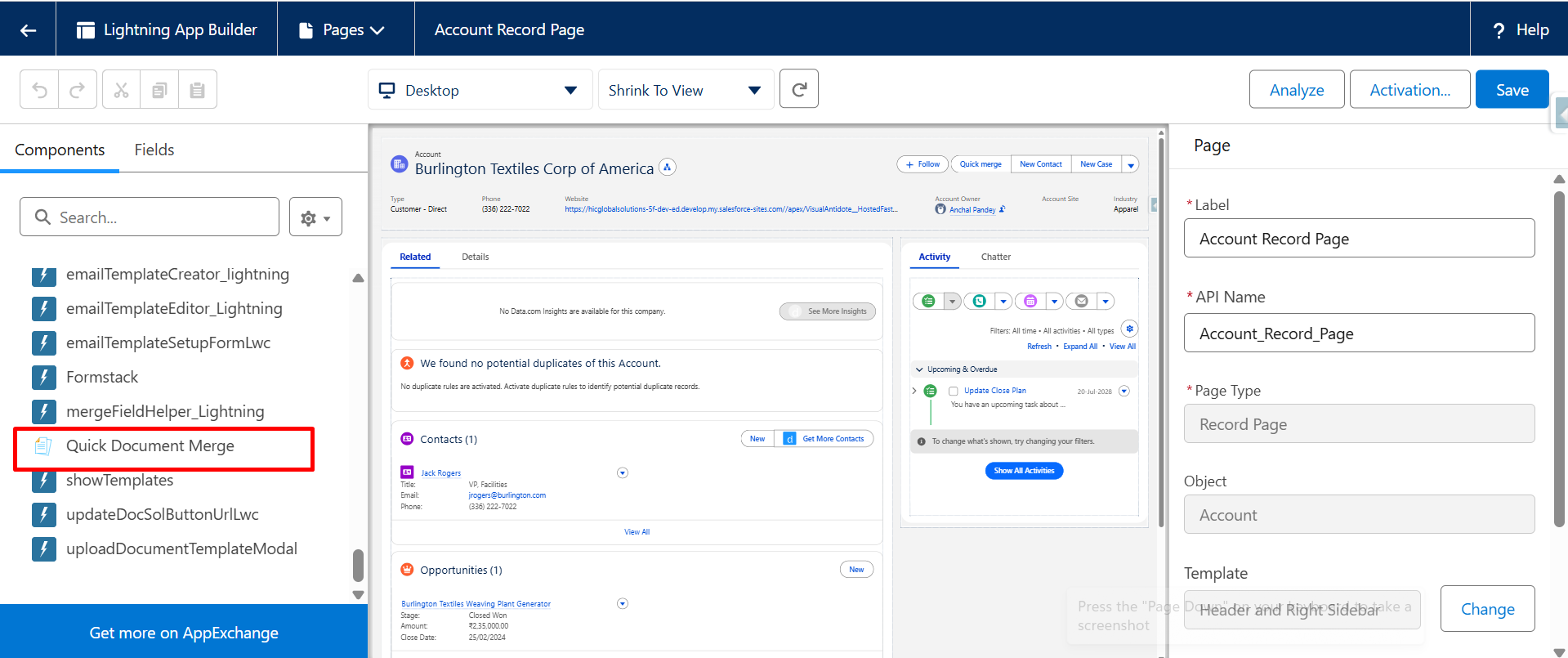Click the Undo icon
1568x658 pixels.
tap(39, 90)
